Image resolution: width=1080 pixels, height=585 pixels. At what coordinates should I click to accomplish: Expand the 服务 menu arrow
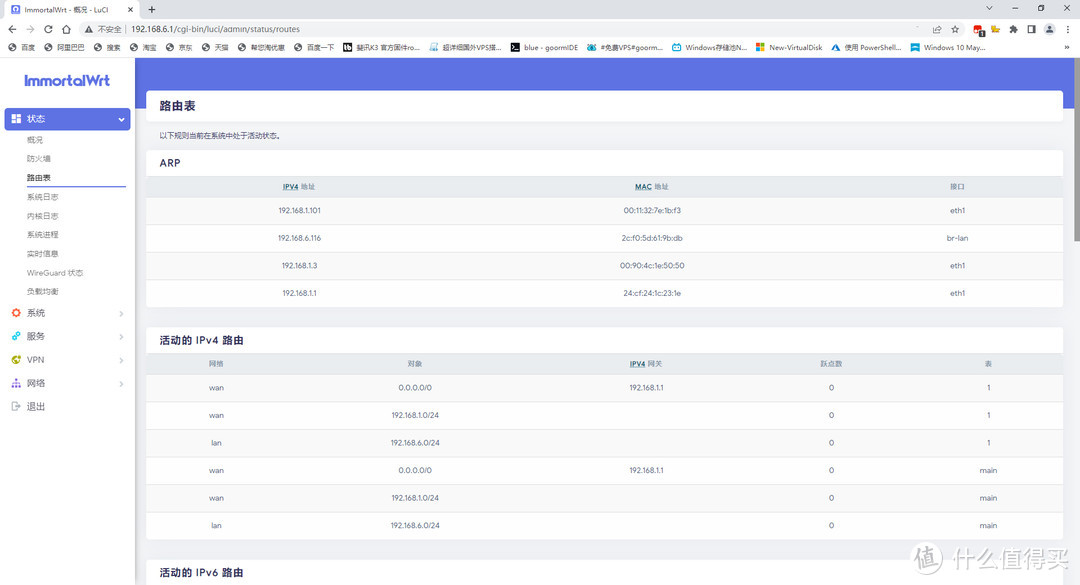pyautogui.click(x=121, y=337)
